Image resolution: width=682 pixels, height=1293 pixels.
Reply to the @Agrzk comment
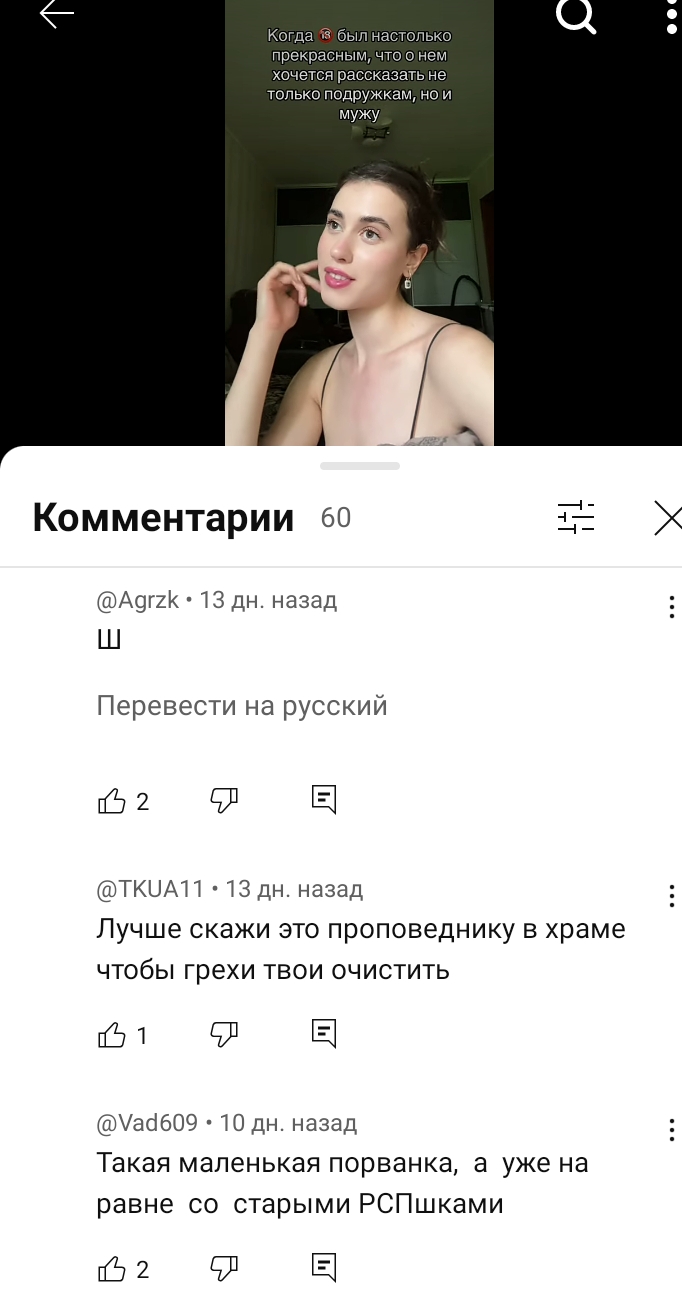tap(324, 799)
